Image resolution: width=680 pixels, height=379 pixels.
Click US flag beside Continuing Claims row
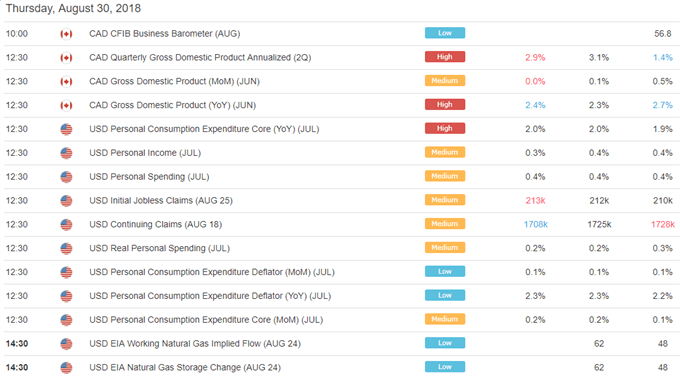point(66,225)
